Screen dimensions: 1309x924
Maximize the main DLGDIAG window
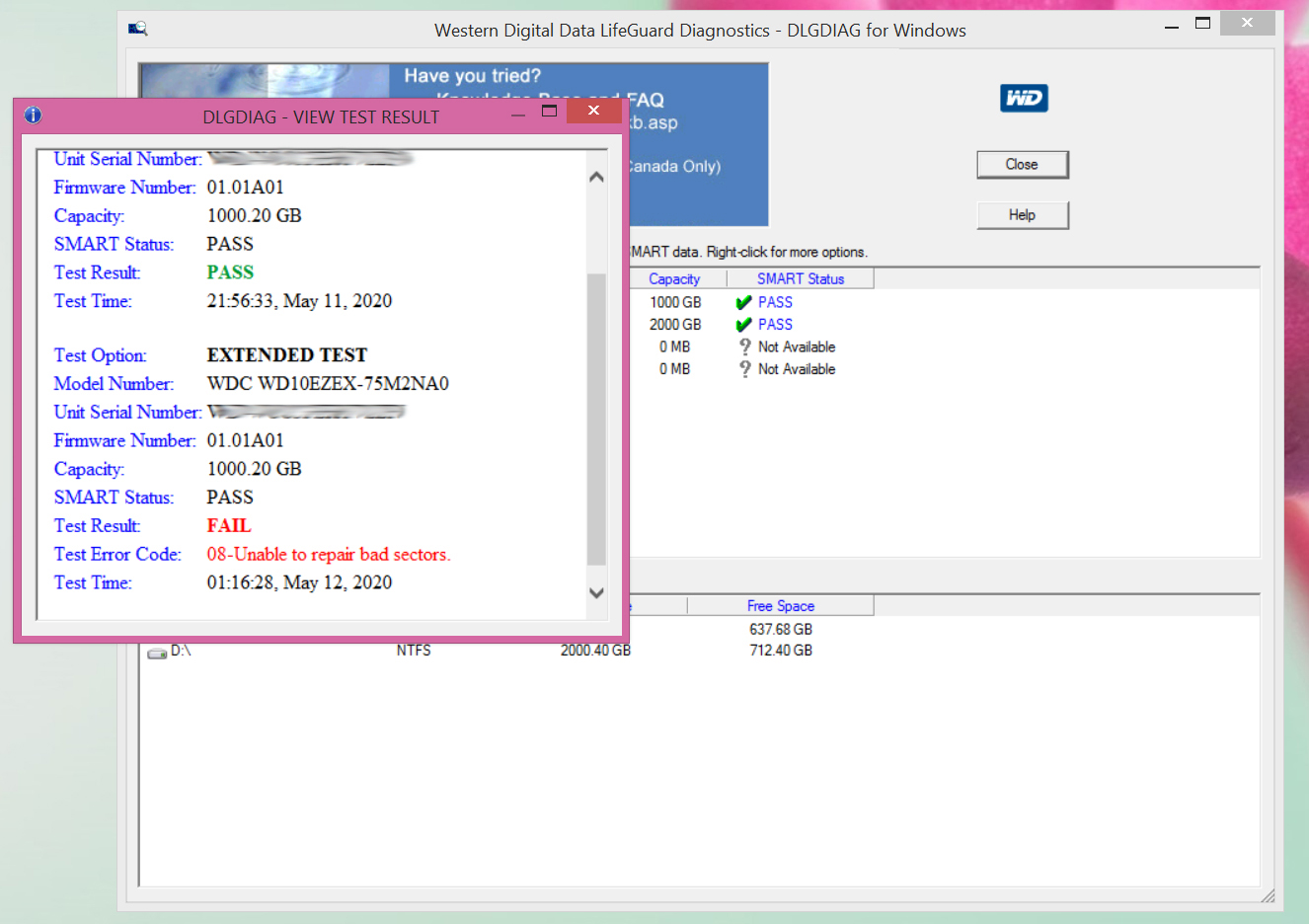click(x=1202, y=23)
